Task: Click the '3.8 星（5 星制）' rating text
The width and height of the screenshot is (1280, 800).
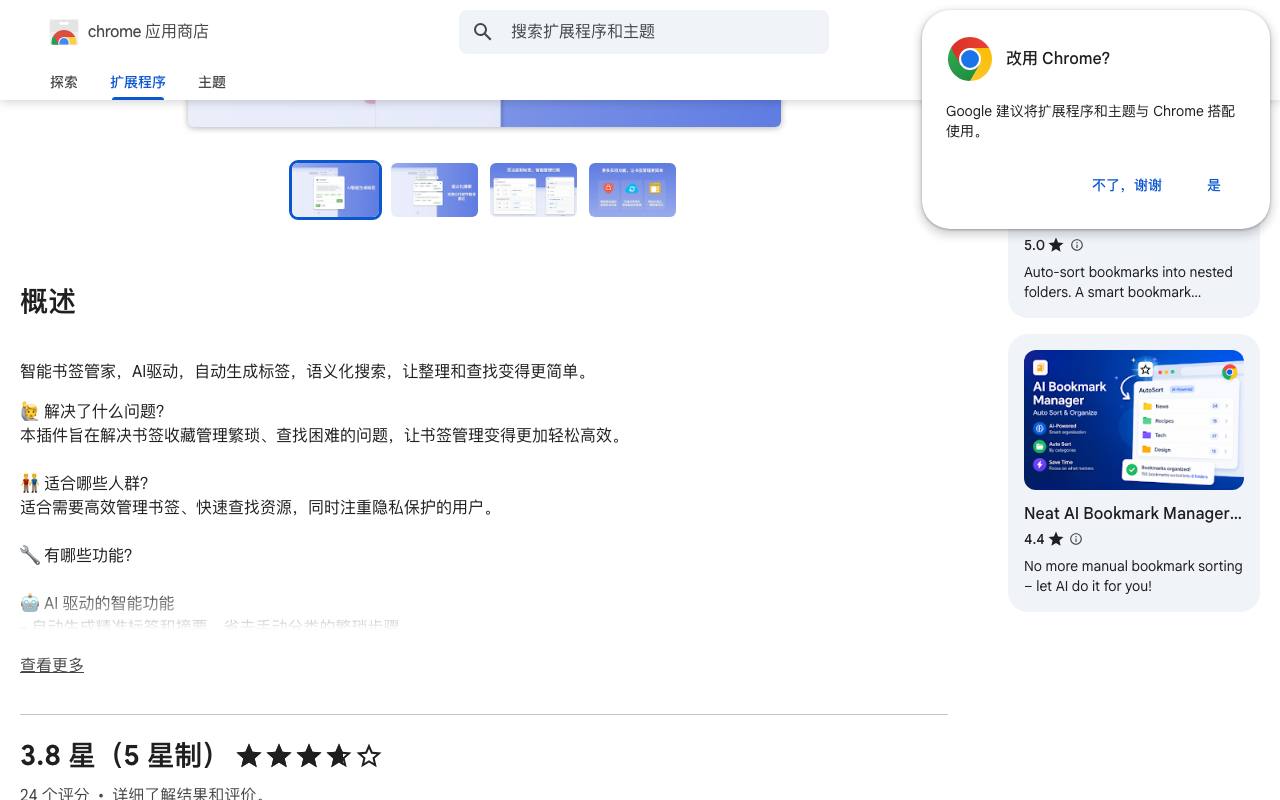Action: (x=119, y=756)
